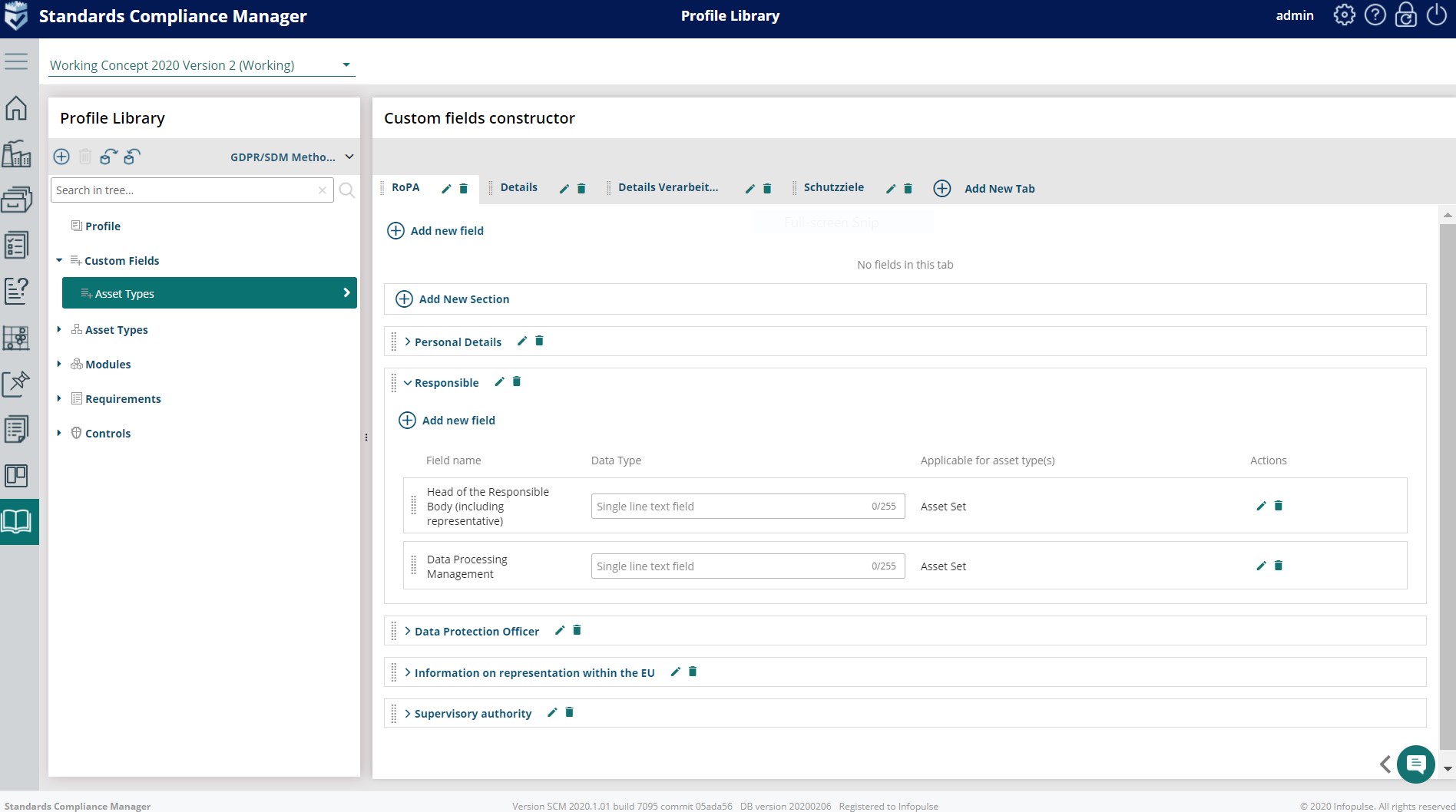Open the pin/edit note sidebar icon

tap(16, 384)
